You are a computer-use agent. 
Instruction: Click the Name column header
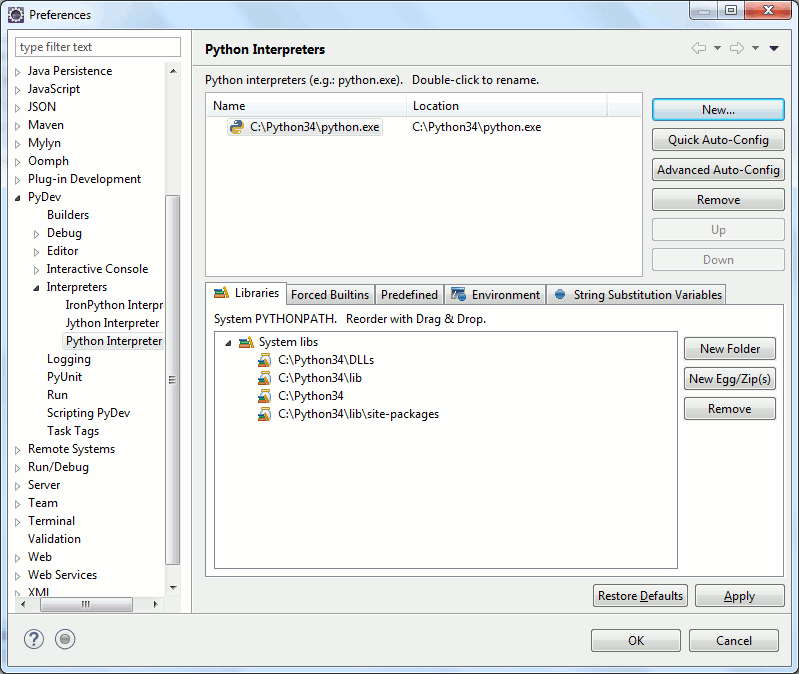coord(306,105)
